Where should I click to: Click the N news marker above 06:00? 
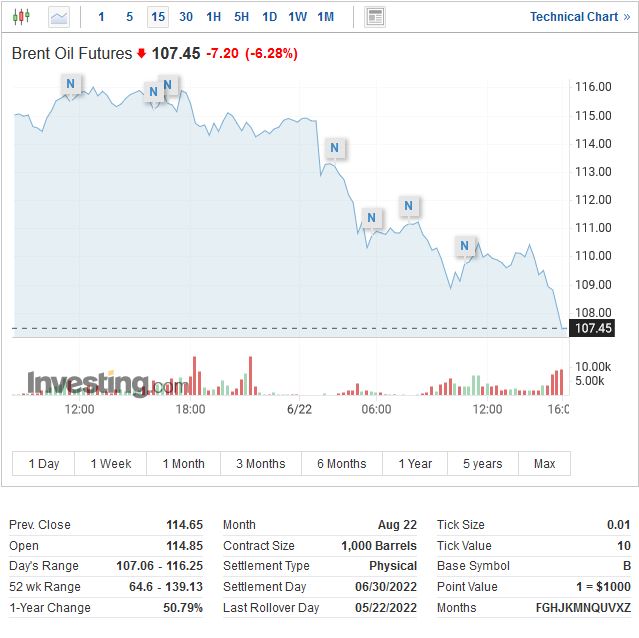coord(372,218)
